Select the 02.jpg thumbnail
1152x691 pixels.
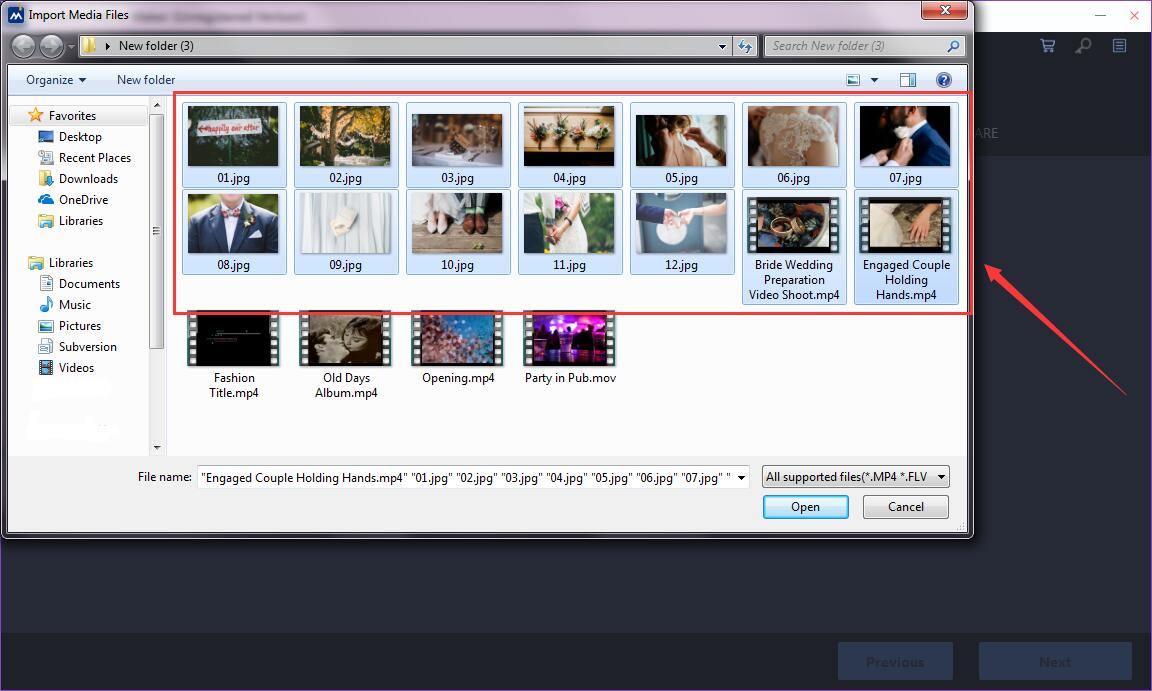coord(346,145)
